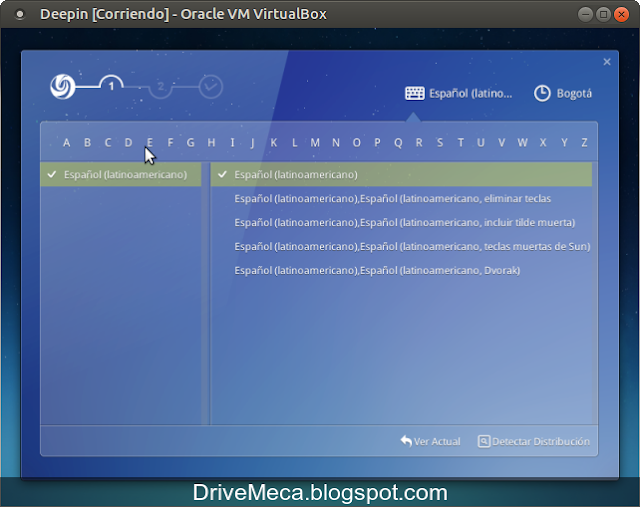
Task: Choose the teclas muertas de Sun variant
Action: pos(401,247)
